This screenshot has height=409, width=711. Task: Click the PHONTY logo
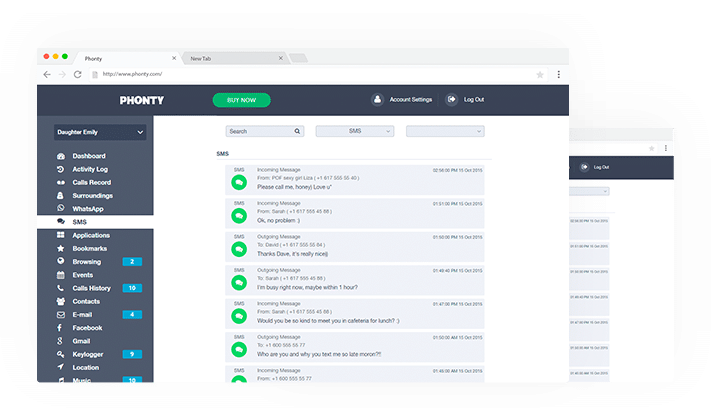pyautogui.click(x=142, y=100)
